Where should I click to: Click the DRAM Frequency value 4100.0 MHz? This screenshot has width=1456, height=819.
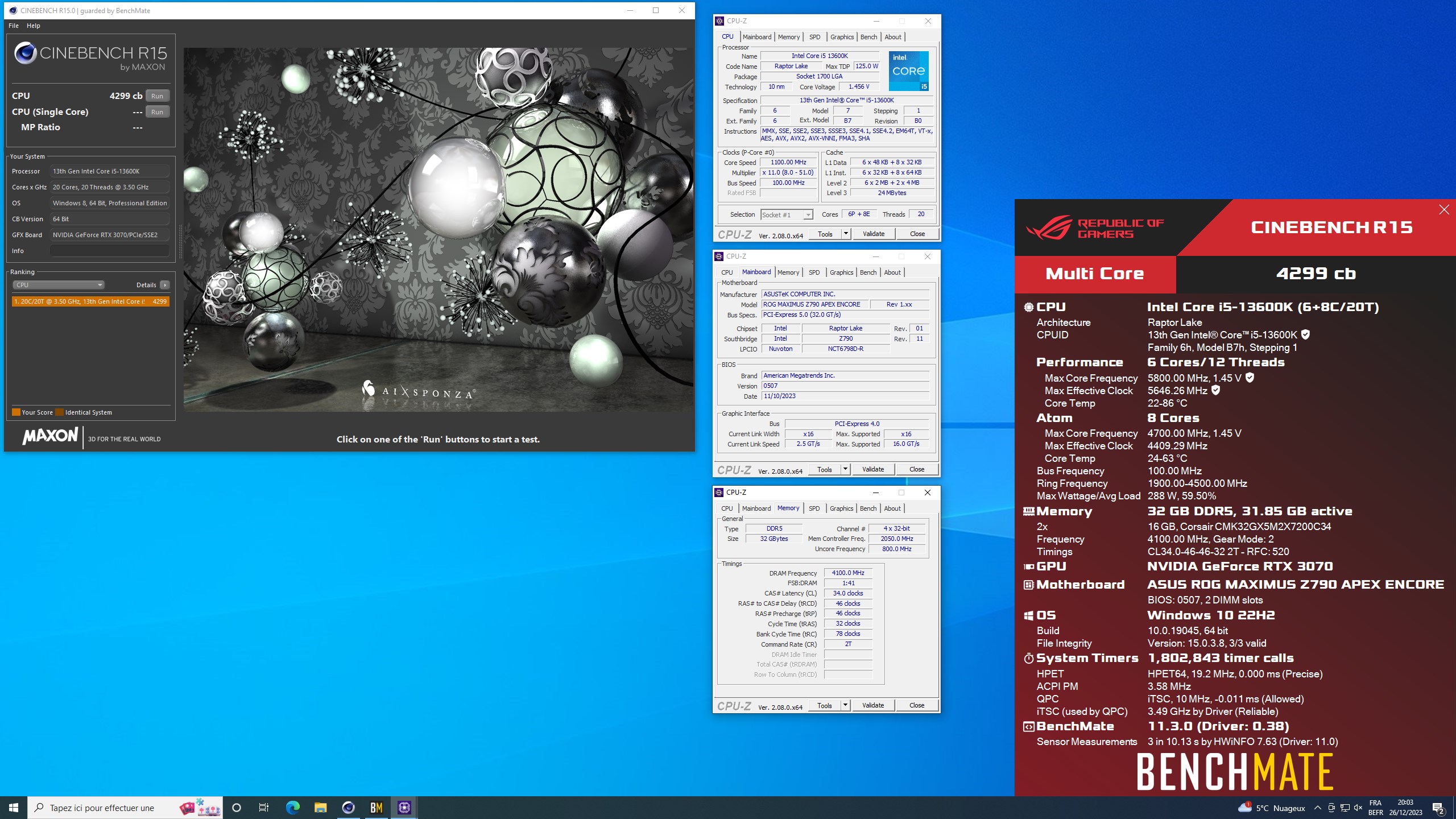(848, 573)
